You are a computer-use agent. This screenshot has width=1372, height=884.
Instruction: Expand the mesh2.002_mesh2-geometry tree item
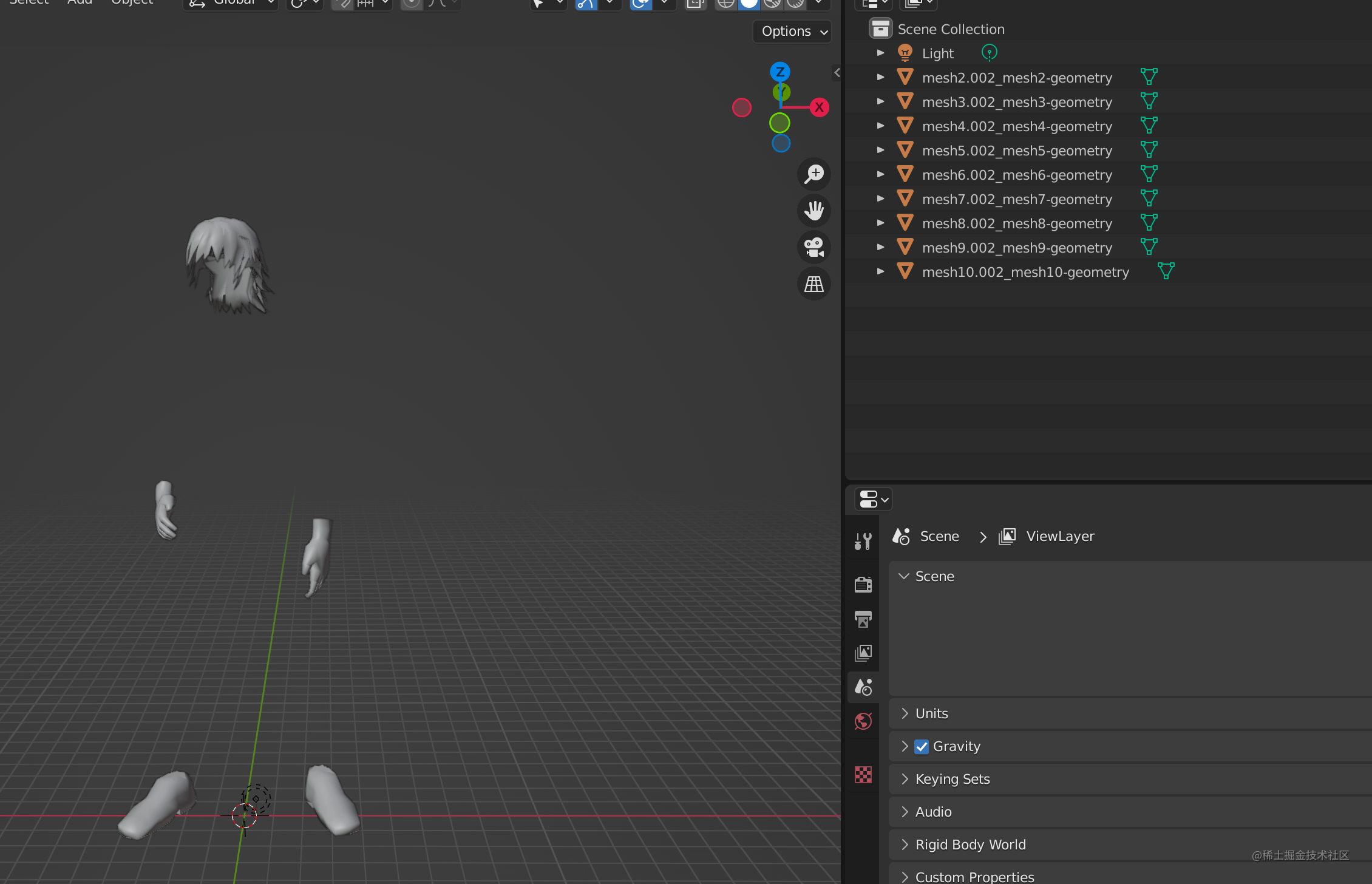(880, 77)
